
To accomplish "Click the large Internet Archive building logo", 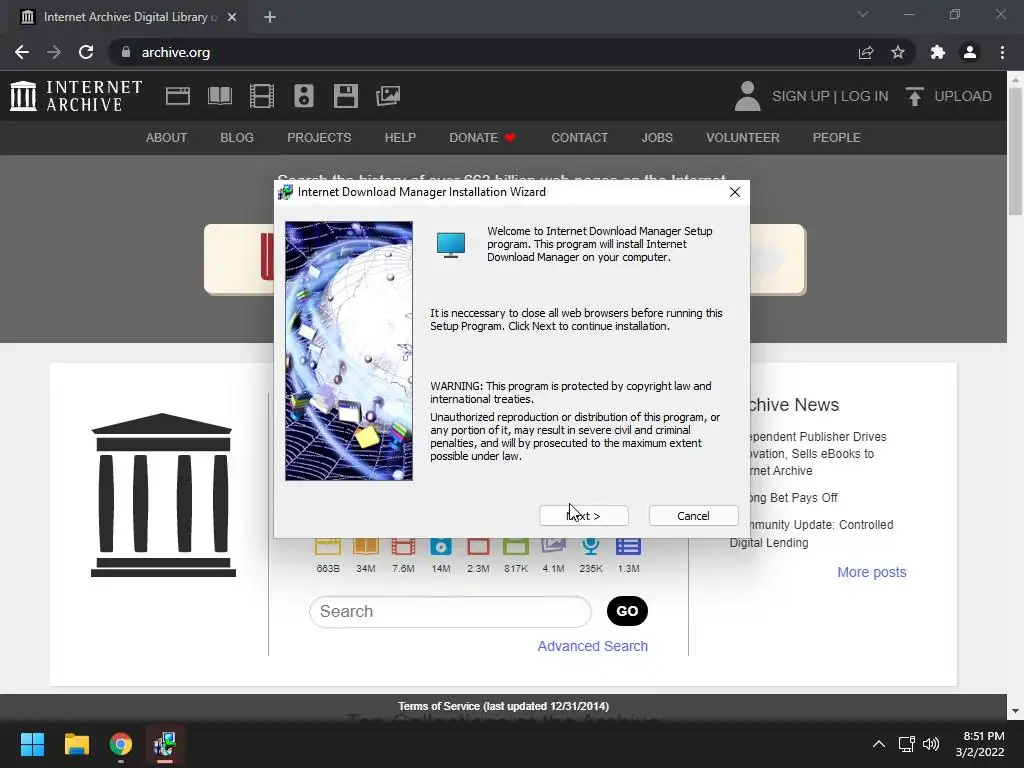I will pos(163,495).
